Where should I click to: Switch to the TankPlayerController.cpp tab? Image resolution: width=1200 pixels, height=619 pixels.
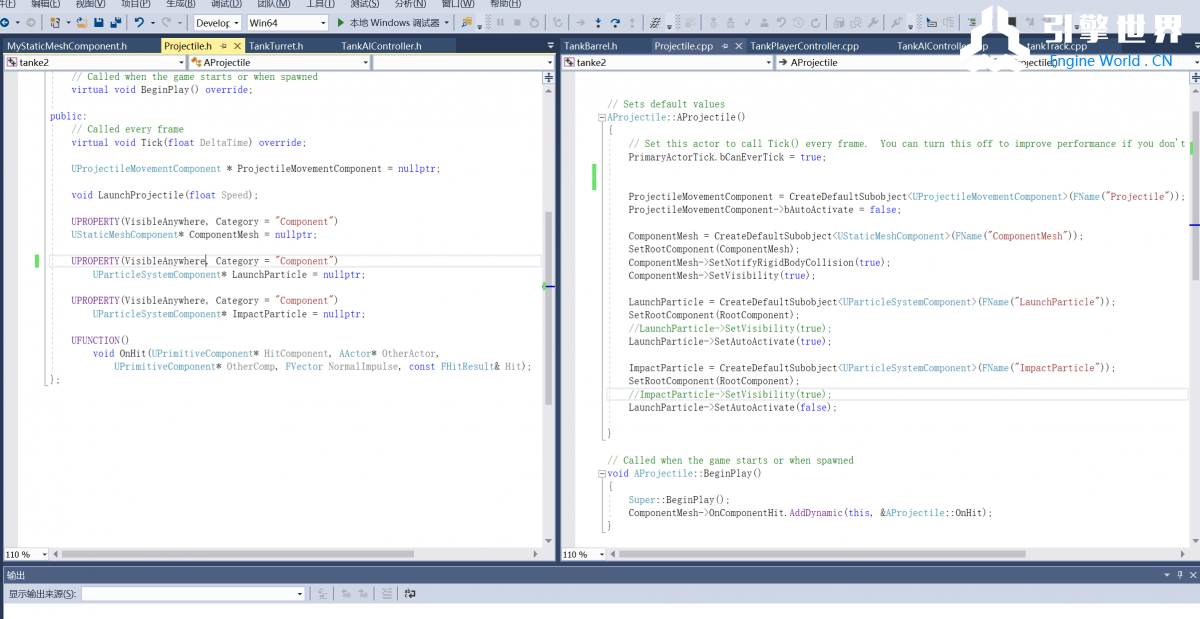[805, 46]
